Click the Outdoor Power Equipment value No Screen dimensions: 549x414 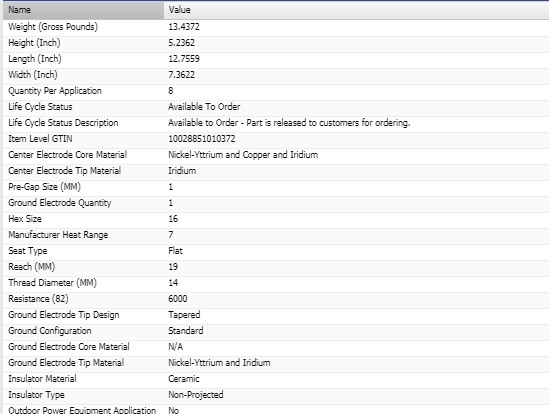tap(174, 410)
